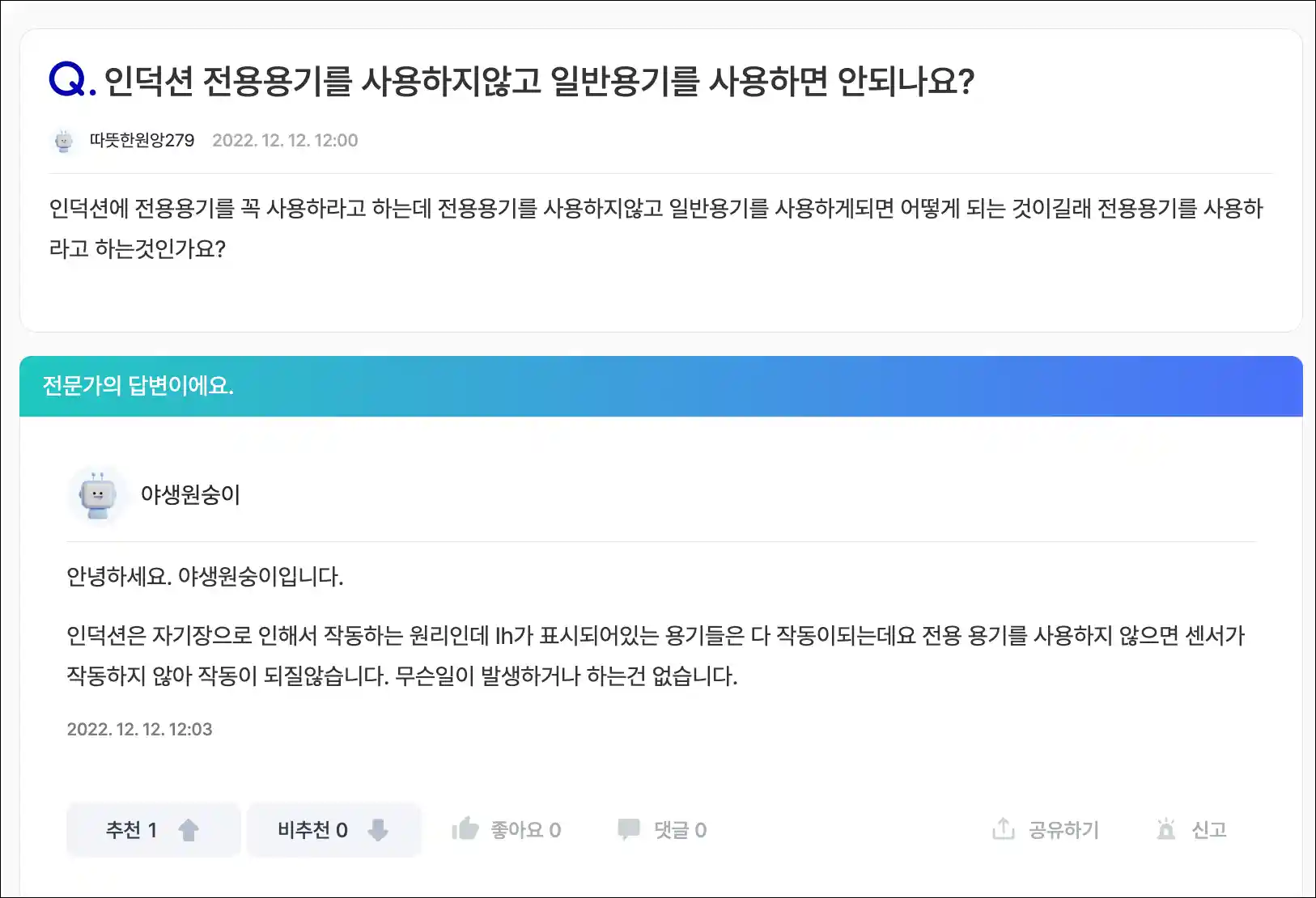Click the Q. logo mark
This screenshot has width=1316, height=898.
[x=72, y=80]
